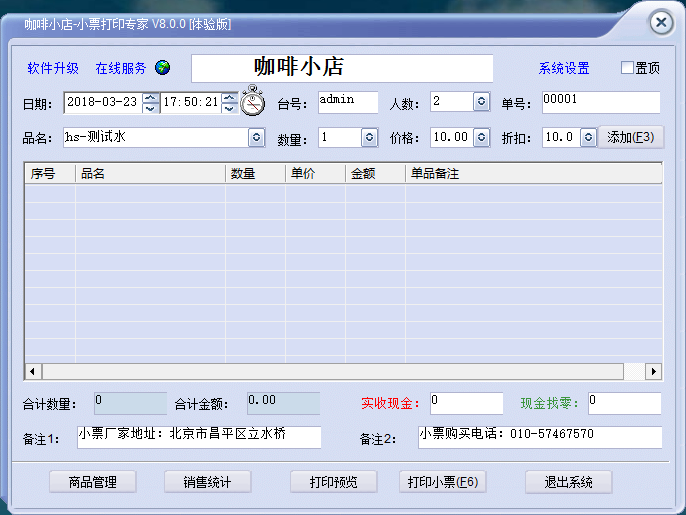This screenshot has height=515, width=686.
Task: Toggle the 置顶 always-on-top checkbox
Action: point(627,68)
